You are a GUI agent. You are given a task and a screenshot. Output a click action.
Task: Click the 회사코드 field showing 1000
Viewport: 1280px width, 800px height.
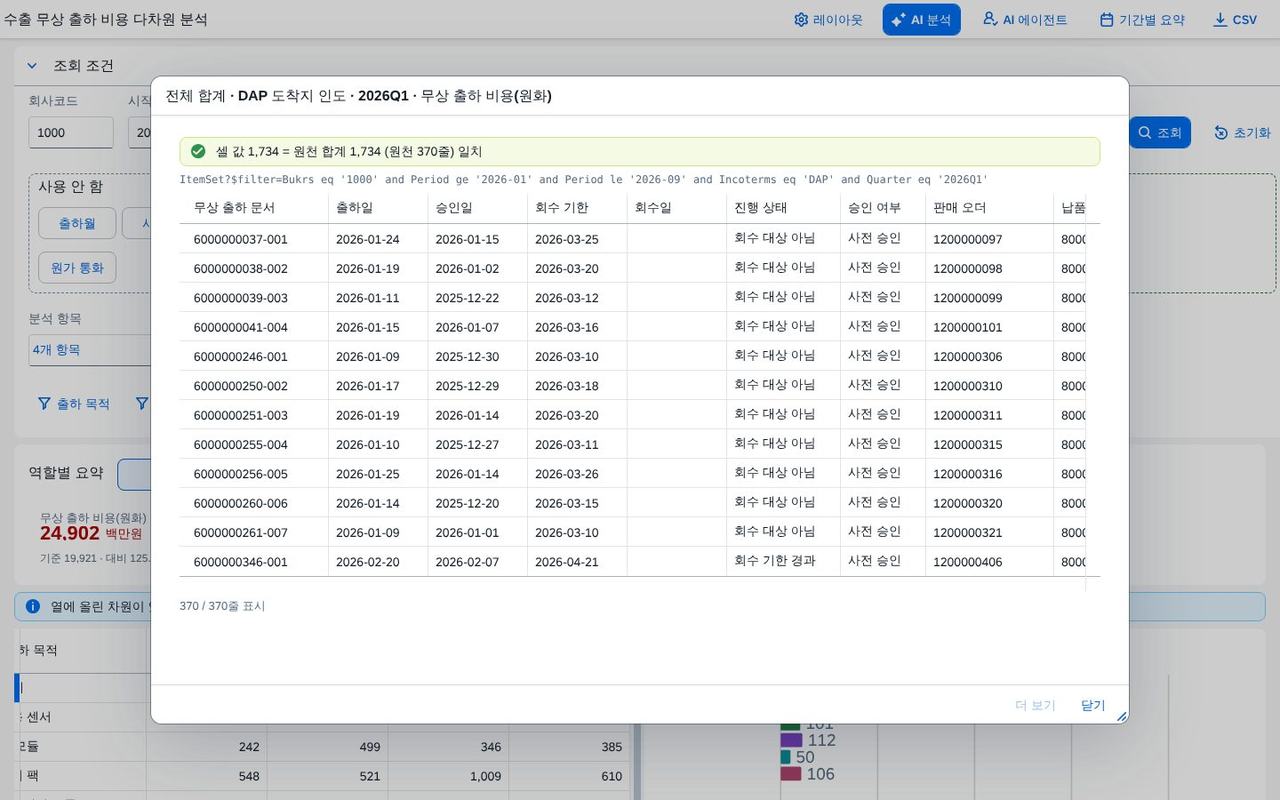(70, 132)
